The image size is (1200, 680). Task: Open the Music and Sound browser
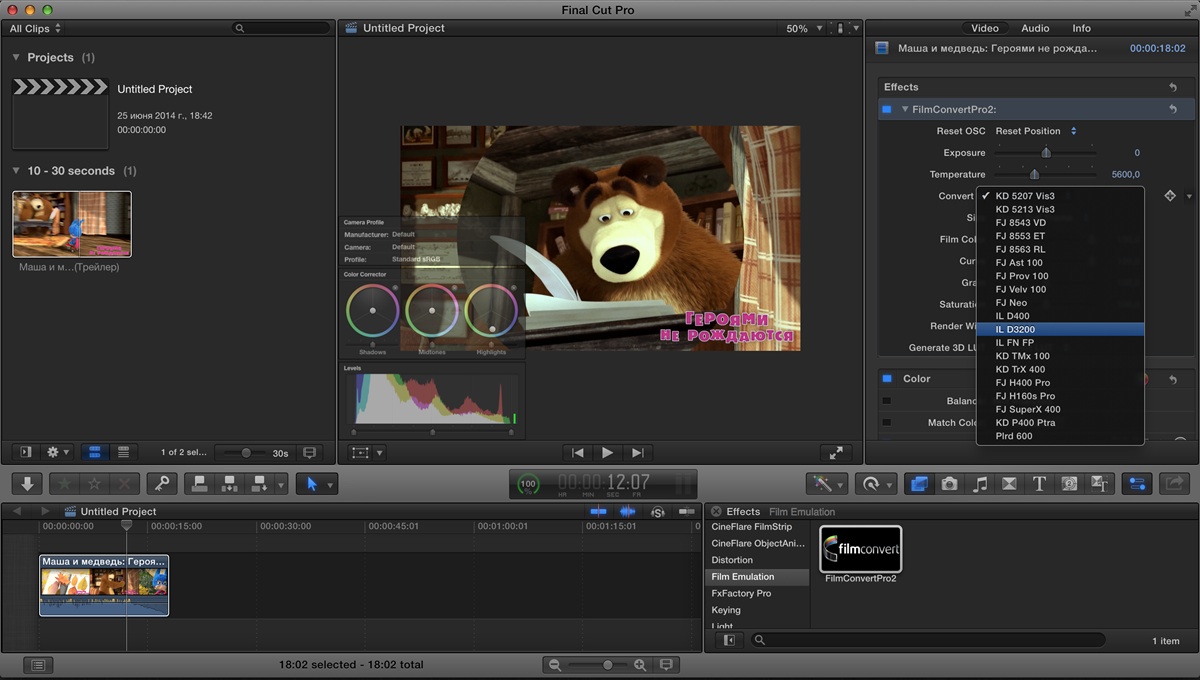(x=980, y=484)
